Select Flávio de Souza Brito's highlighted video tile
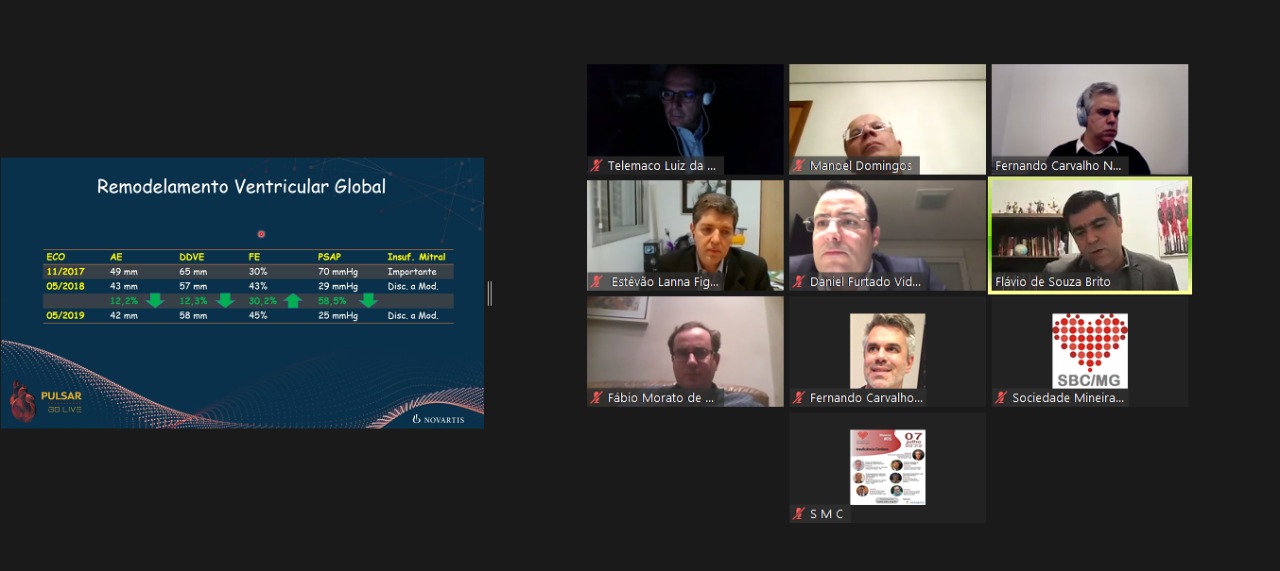1280x571 pixels. (1090, 235)
